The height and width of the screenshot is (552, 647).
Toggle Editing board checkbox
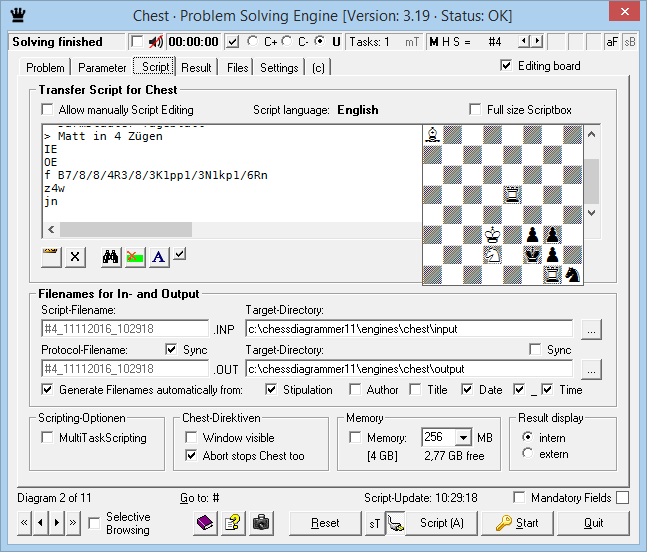point(506,66)
